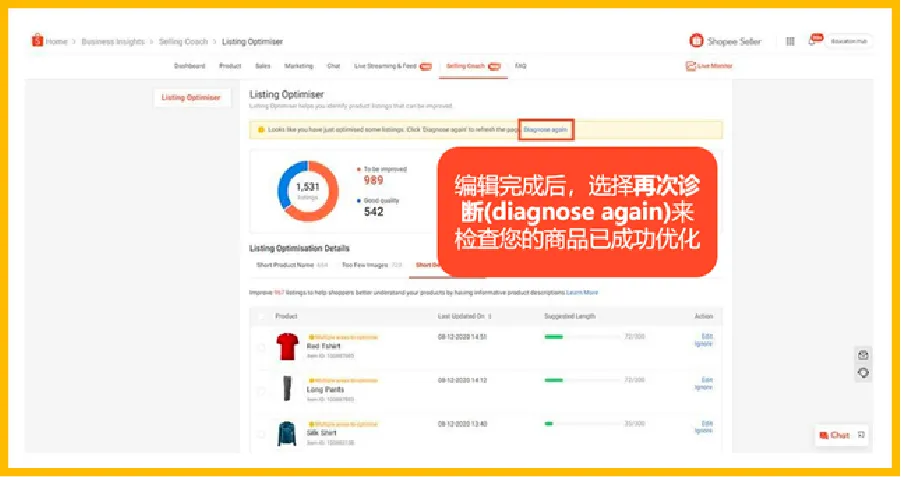Image resolution: width=901 pixels, height=477 pixels.
Task: Click the Learn More link
Action: point(582,293)
